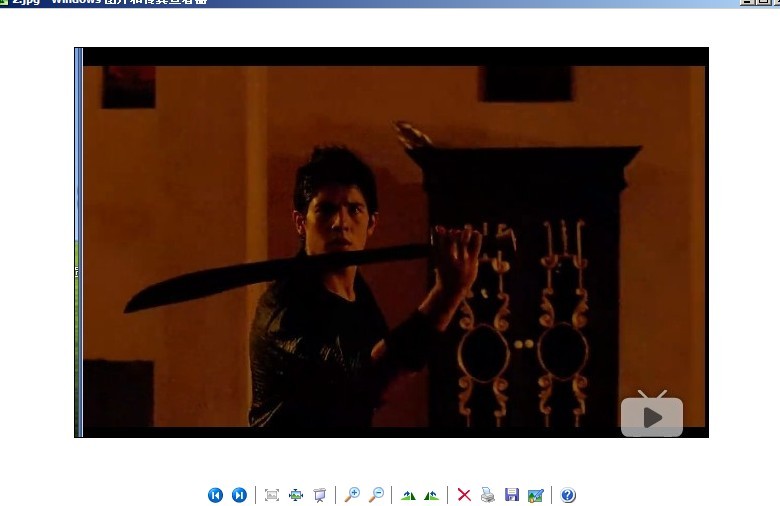Go to the previous image
Screen dimensions: 780x506
click(215, 495)
